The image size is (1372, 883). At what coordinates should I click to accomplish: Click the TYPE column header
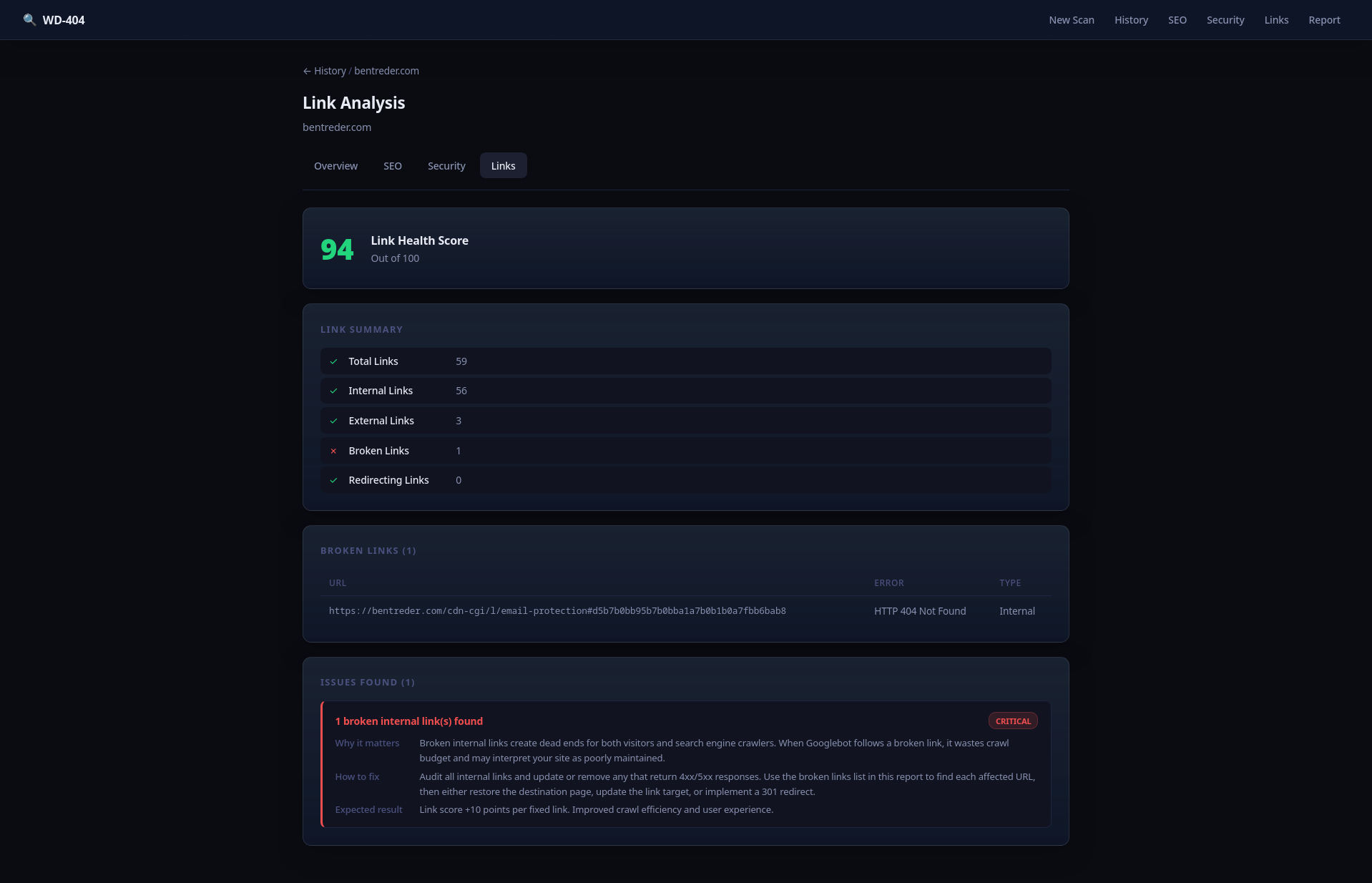point(1009,583)
